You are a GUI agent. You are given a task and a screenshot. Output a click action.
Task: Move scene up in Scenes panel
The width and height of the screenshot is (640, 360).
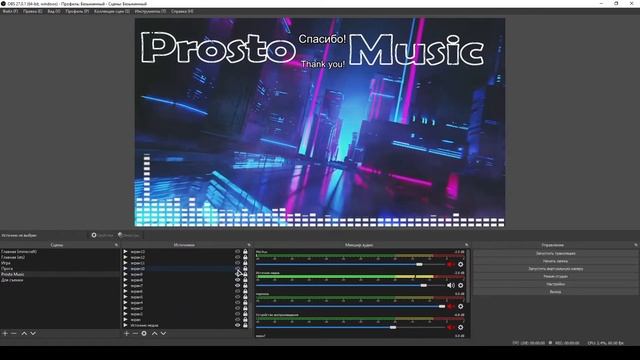(24, 333)
